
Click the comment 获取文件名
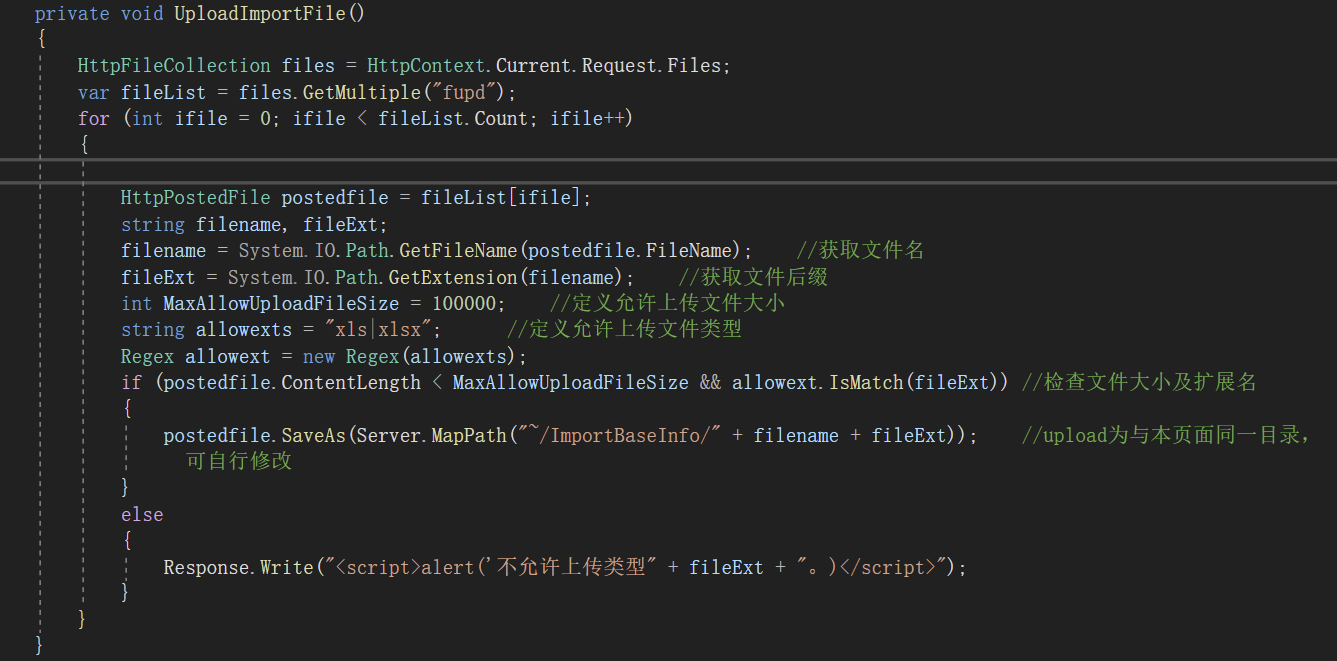point(861,250)
